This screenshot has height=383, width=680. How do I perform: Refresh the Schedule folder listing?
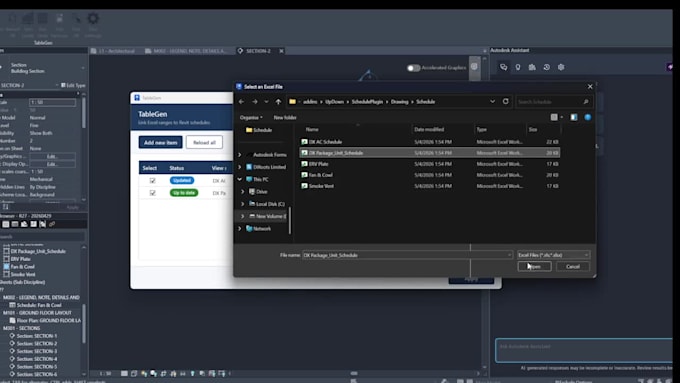pyautogui.click(x=505, y=101)
